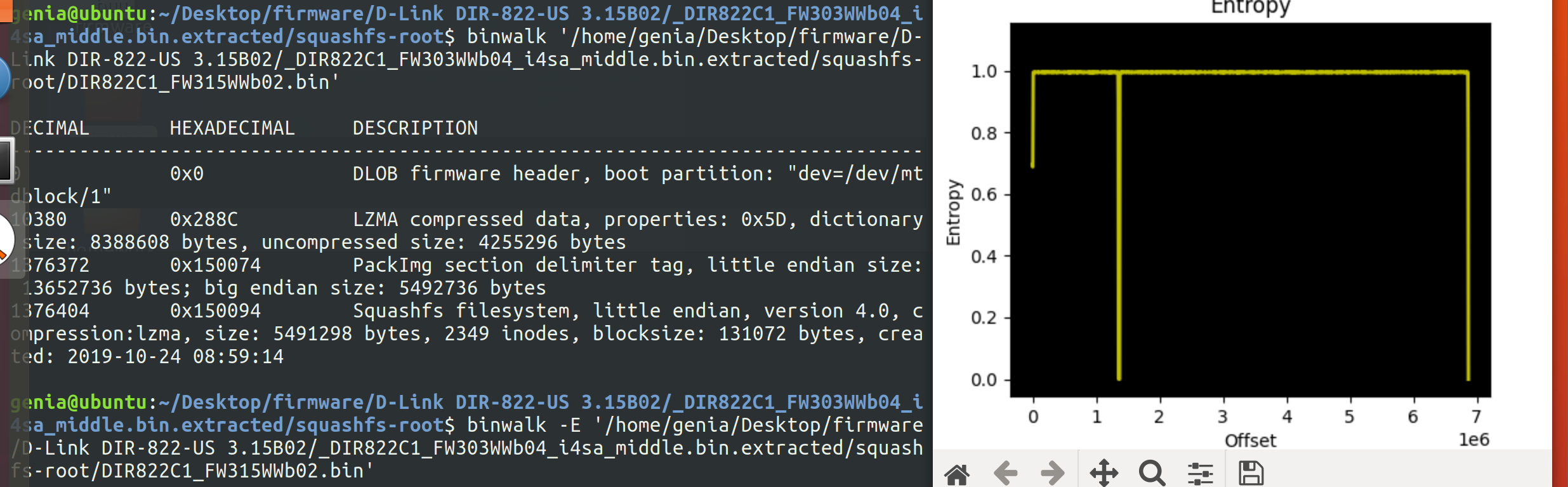Open Configure subplots sliders icon

pos(1200,474)
